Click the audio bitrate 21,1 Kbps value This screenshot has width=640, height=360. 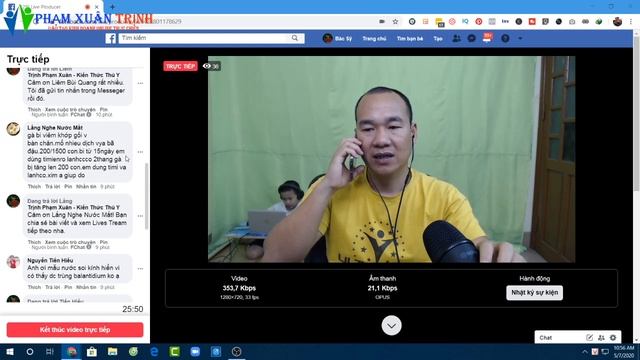tap(382, 288)
